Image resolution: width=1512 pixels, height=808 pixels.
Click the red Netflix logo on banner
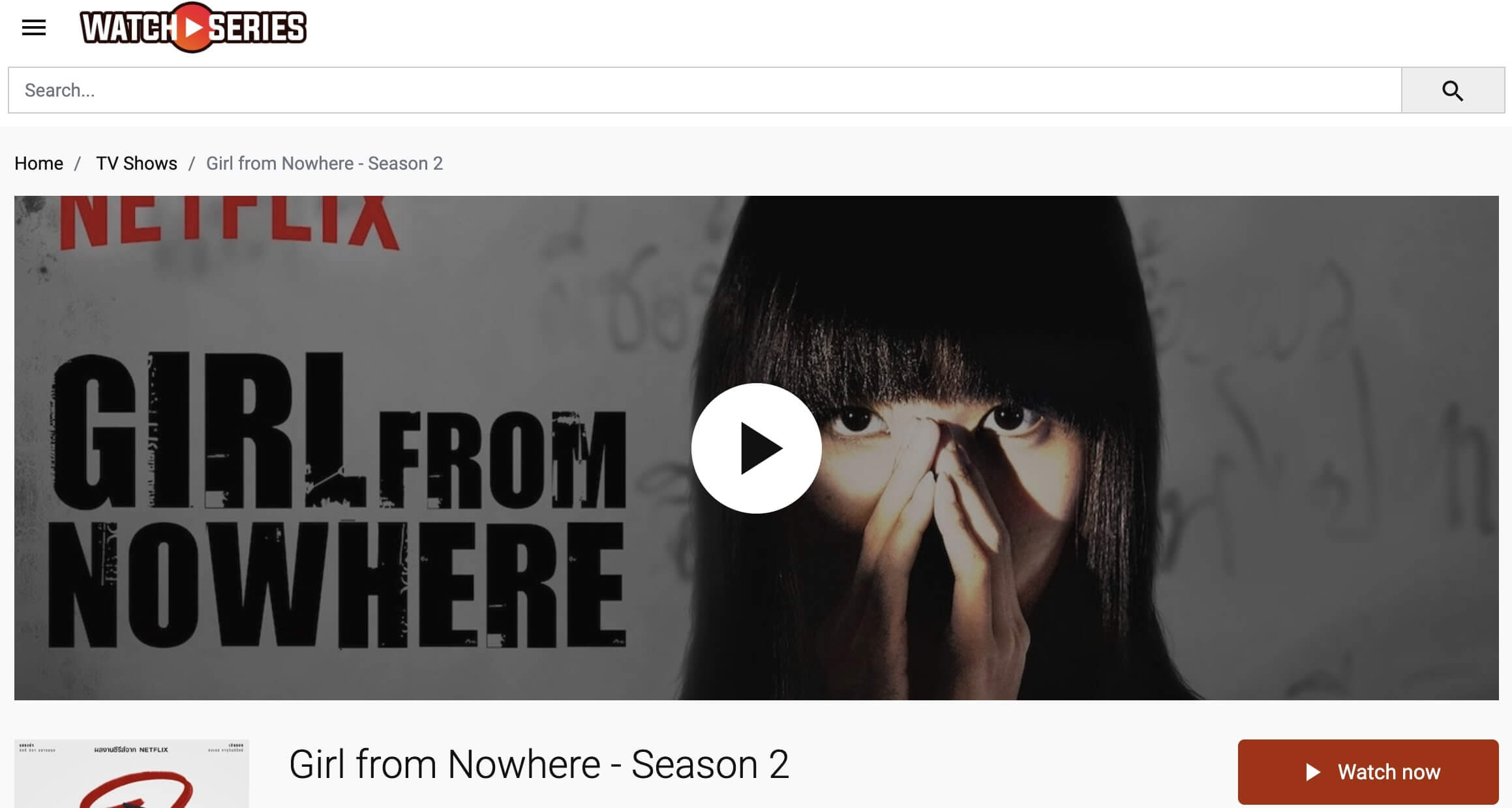pos(229,222)
